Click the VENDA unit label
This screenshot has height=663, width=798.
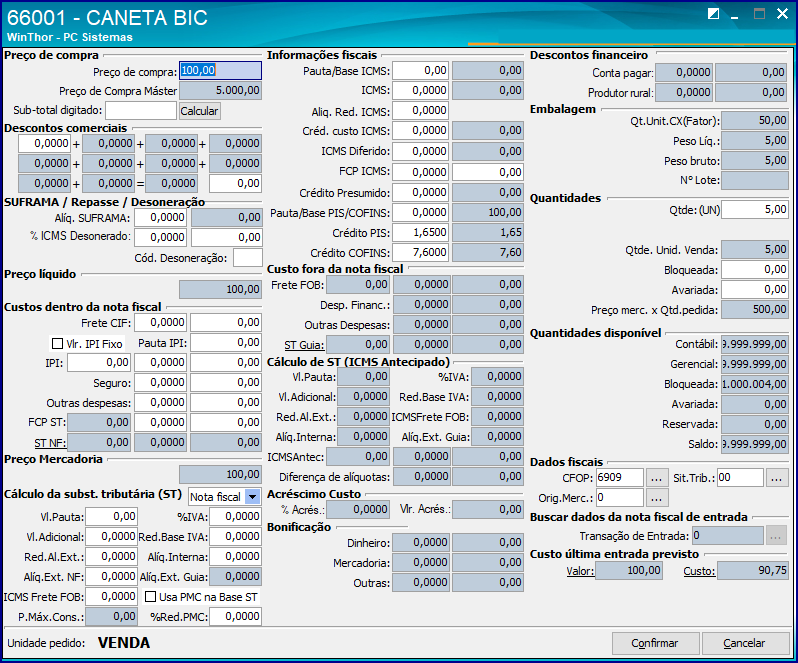pos(124,643)
